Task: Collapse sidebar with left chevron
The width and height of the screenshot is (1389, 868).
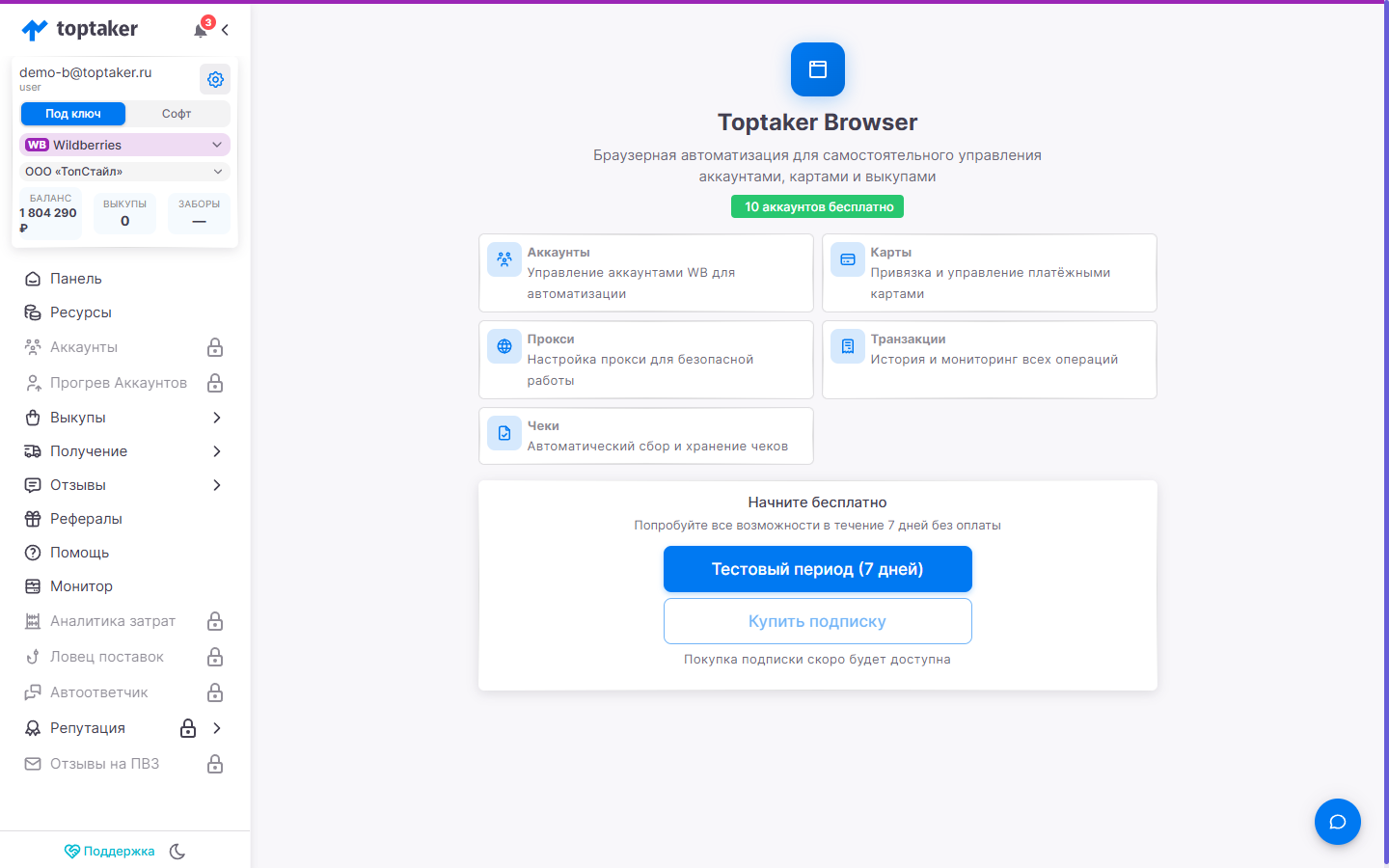Action: click(225, 30)
